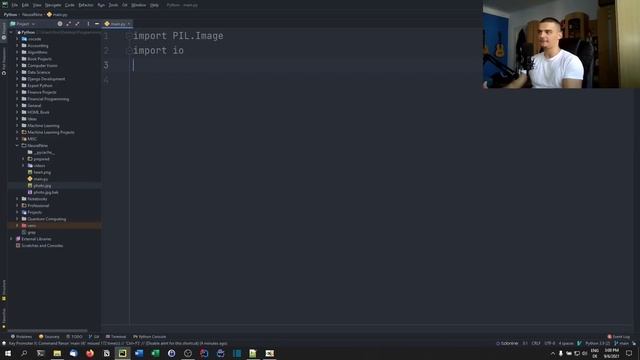Open the View menu
This screenshot has height=360, width=640.
37,5
